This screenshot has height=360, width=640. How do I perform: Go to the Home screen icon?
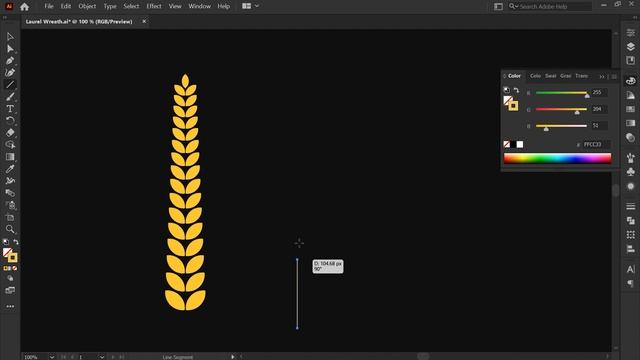point(24,7)
